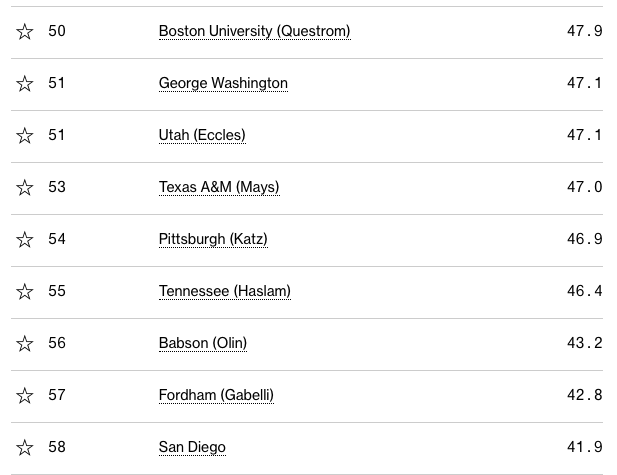Click the star next to Tennessee (Haslam)
The width and height of the screenshot is (617, 475).
[25, 292]
